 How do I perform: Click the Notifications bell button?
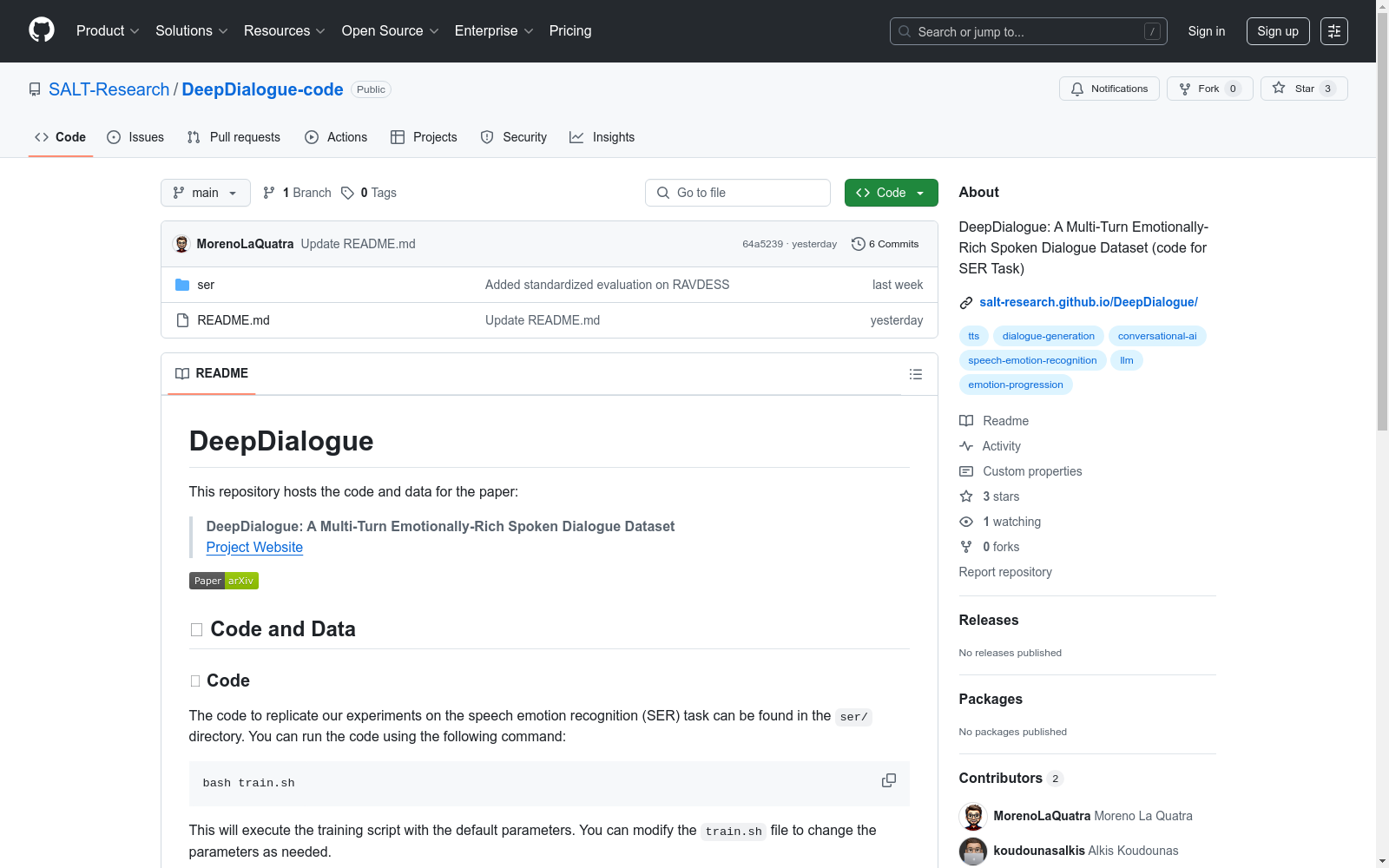pyautogui.click(x=1109, y=89)
